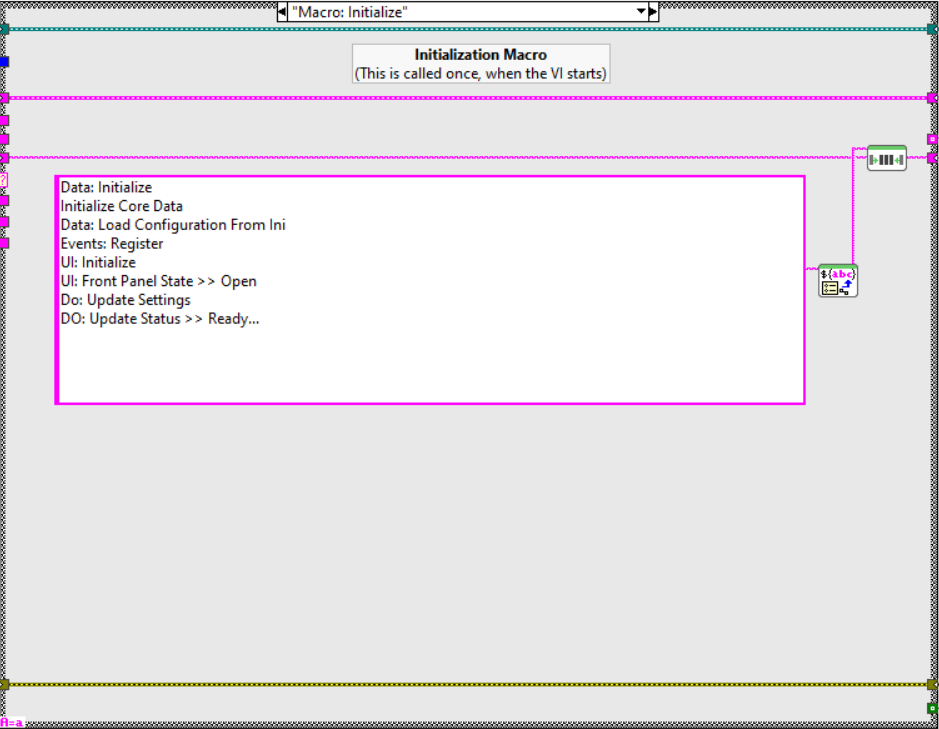Click the teal tunnel on top-right border
The height and width of the screenshot is (729, 939).
click(932, 29)
